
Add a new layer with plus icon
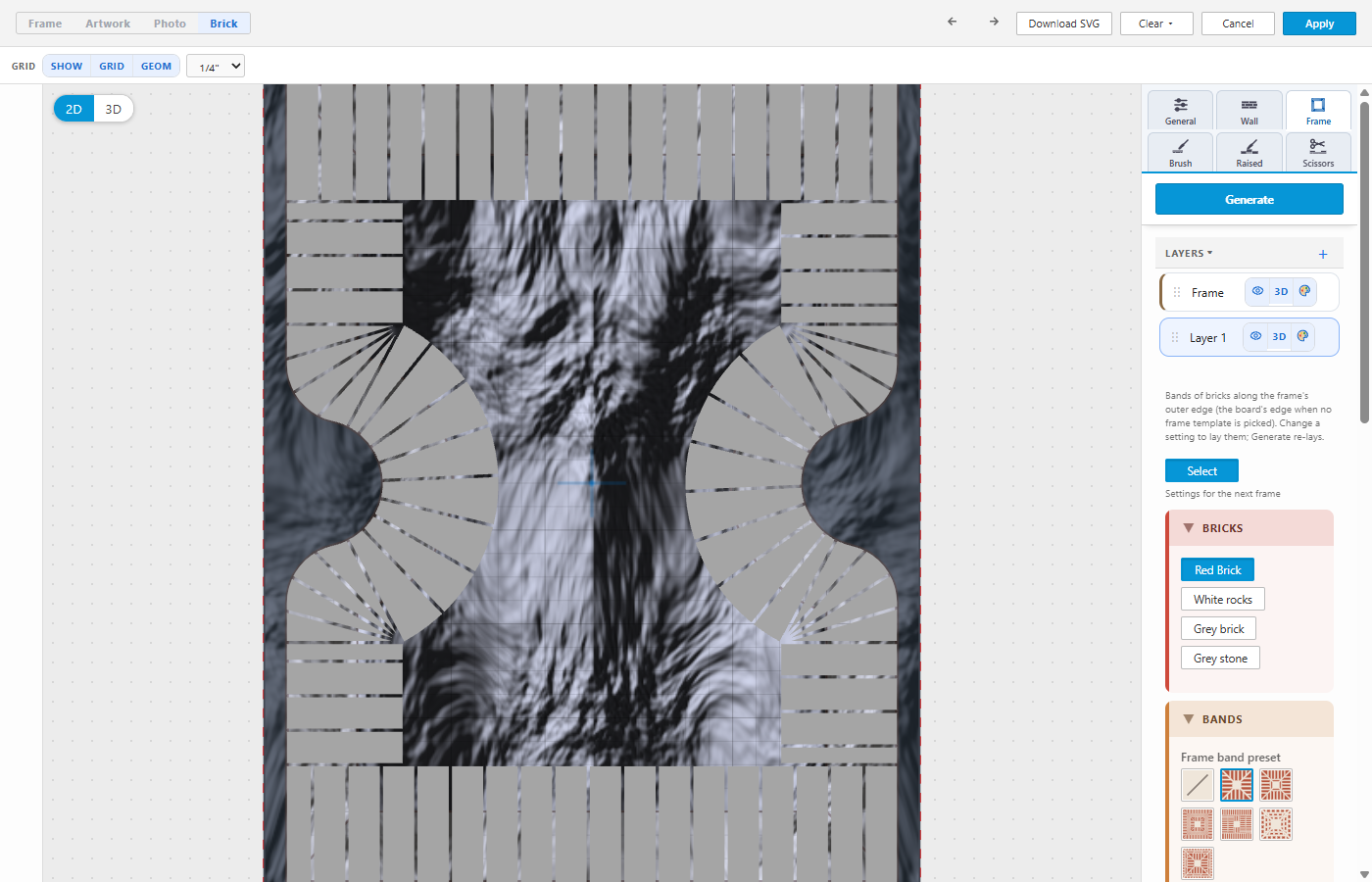[1323, 254]
